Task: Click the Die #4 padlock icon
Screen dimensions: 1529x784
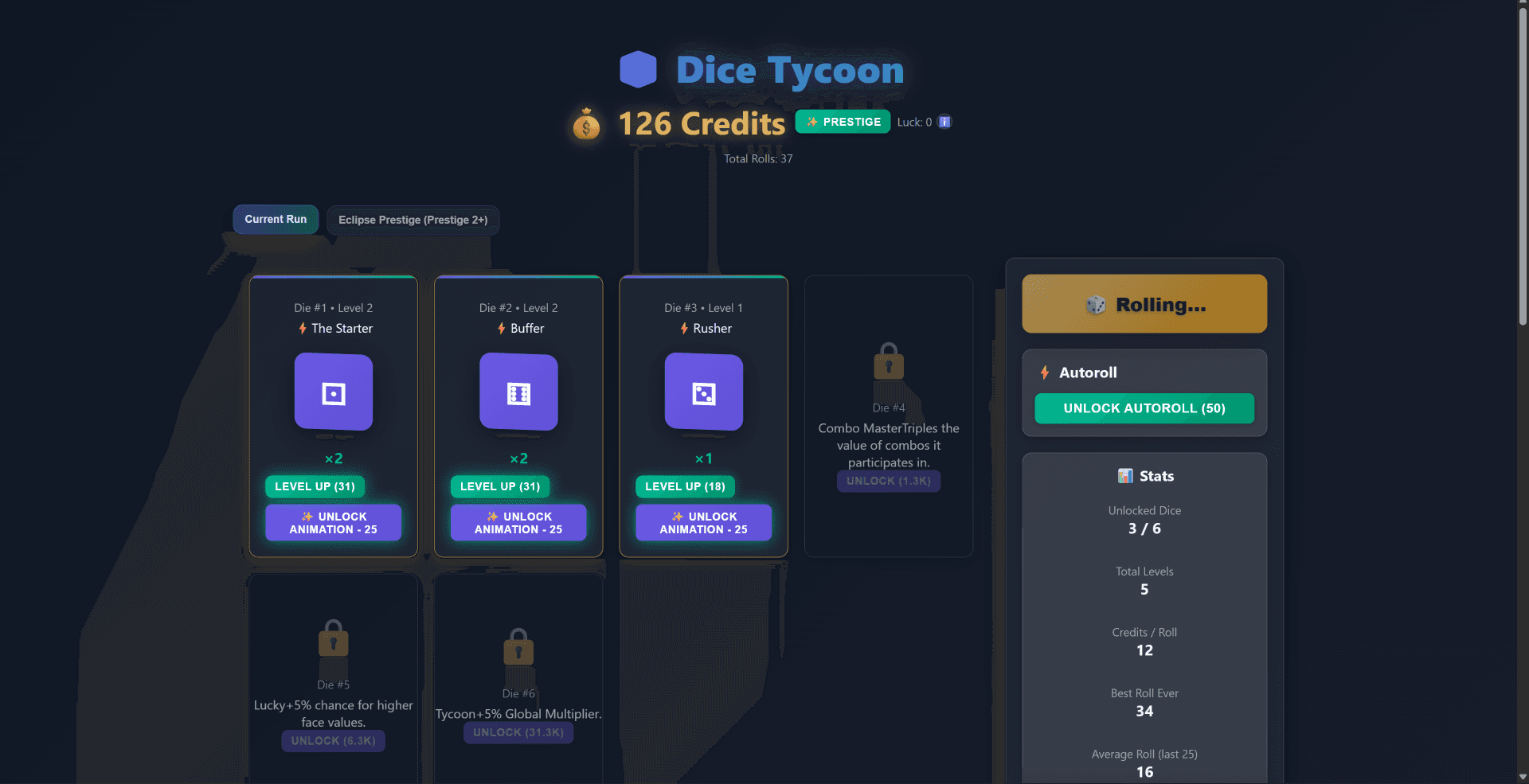Action: click(889, 361)
